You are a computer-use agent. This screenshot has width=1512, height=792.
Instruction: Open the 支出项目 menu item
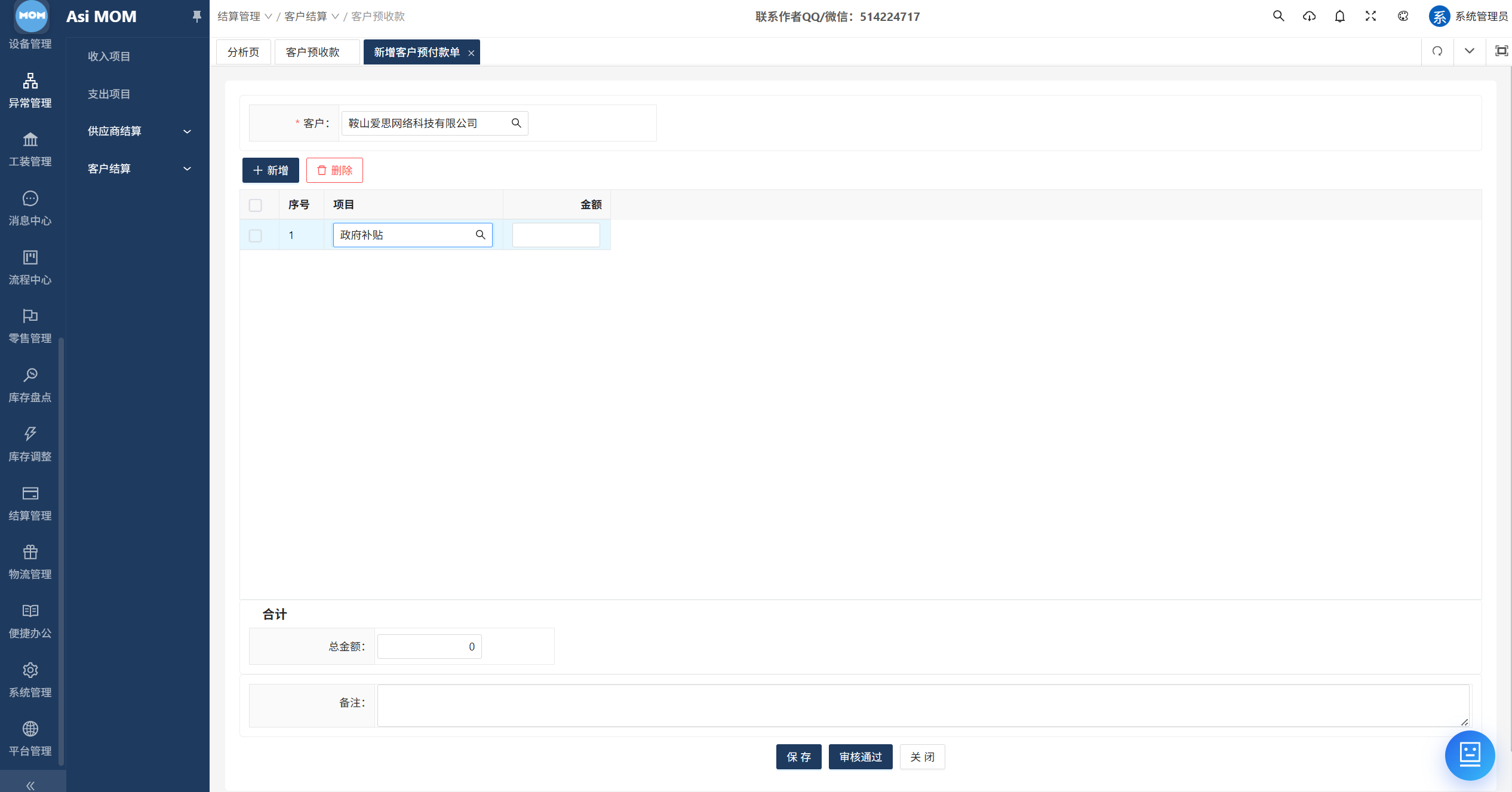(x=109, y=94)
